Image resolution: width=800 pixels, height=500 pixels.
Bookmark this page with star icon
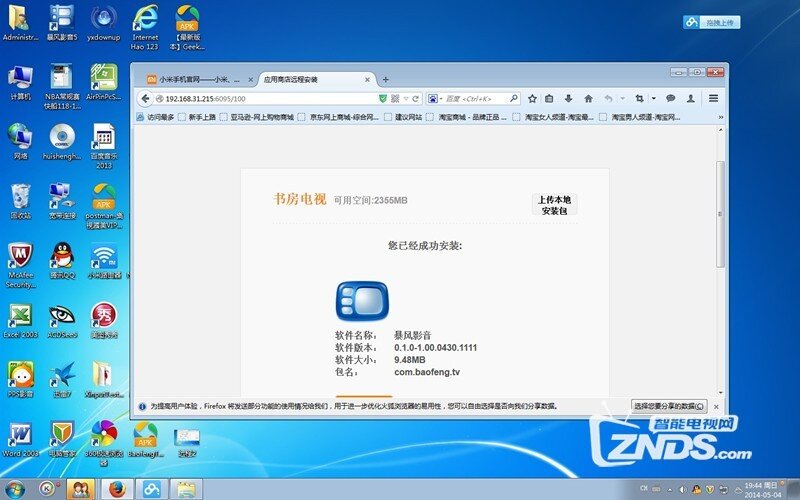532,98
